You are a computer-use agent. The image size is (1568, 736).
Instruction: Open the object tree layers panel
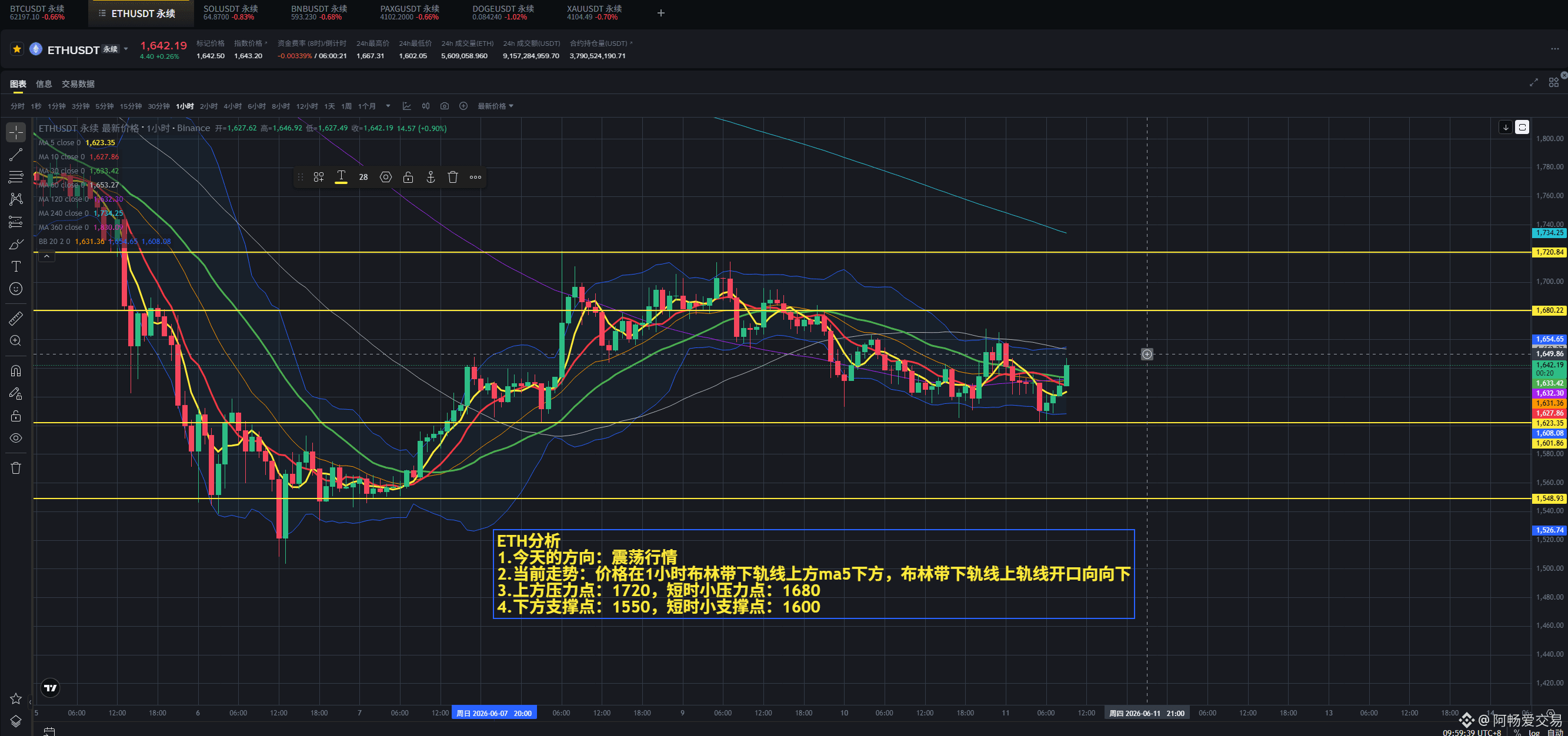16,721
